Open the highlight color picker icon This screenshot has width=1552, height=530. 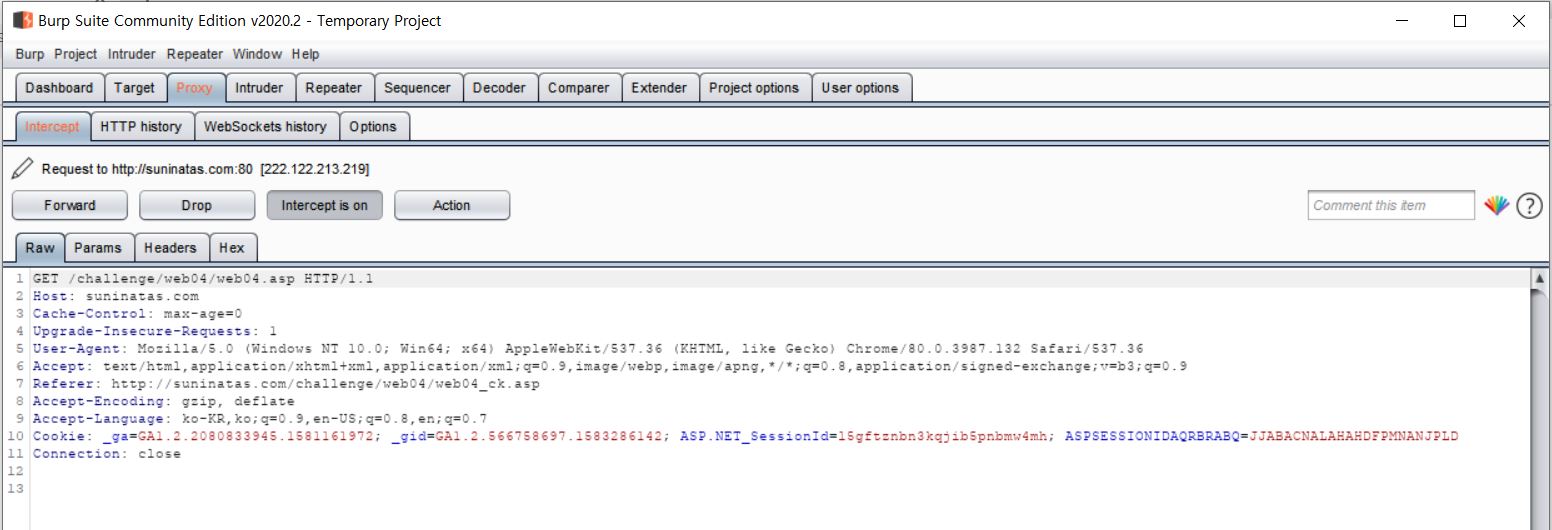pos(1496,205)
